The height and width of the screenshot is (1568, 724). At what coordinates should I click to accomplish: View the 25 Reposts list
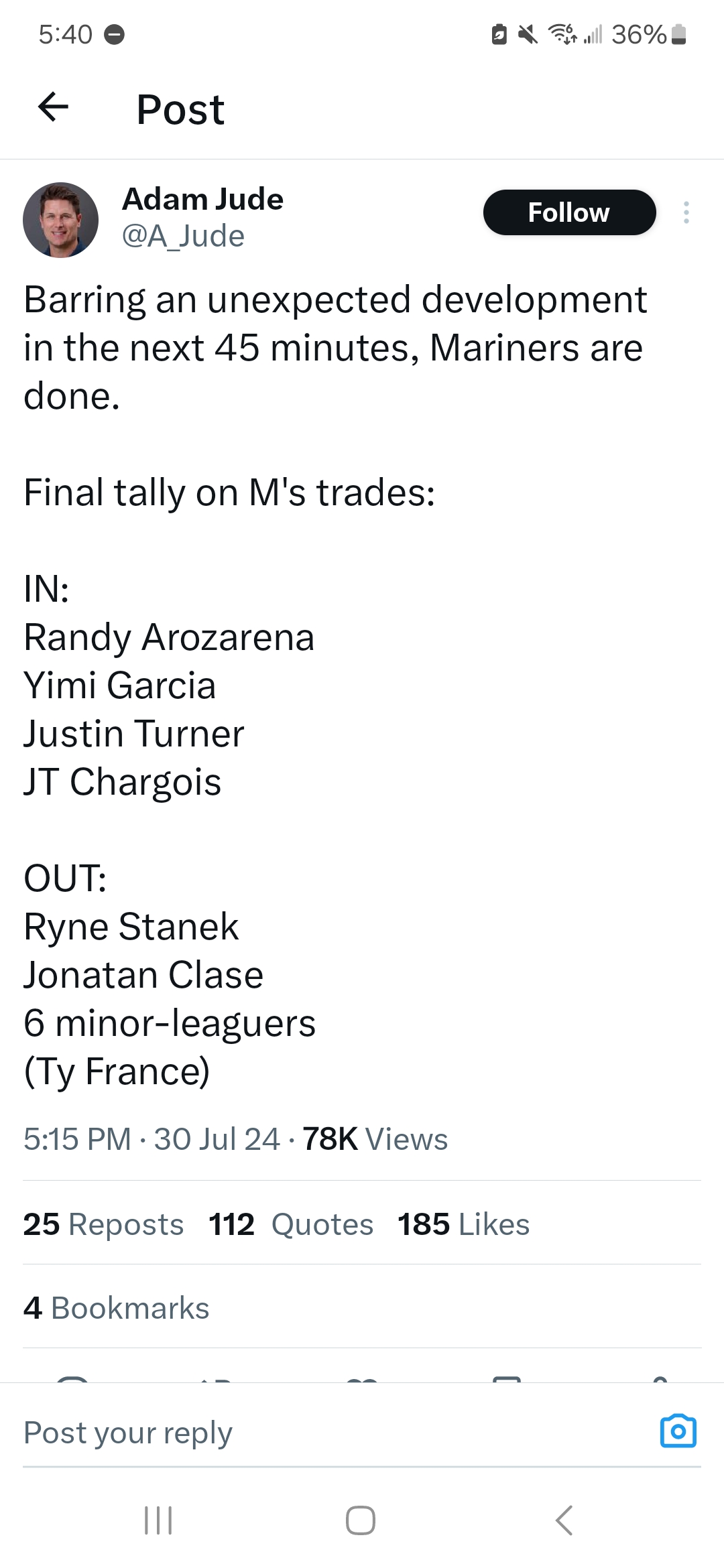click(x=103, y=1224)
